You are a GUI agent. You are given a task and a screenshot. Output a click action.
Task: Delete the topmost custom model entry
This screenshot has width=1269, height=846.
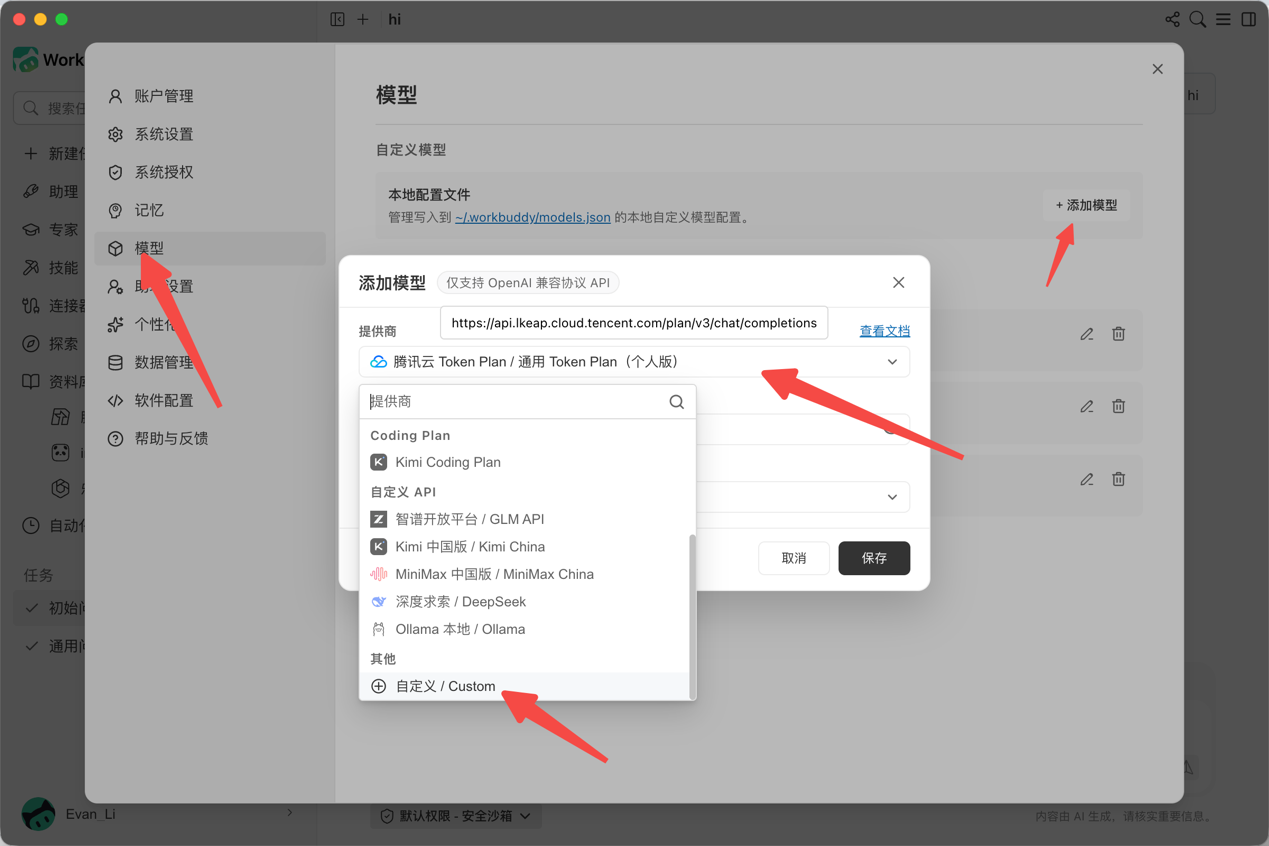(1119, 334)
